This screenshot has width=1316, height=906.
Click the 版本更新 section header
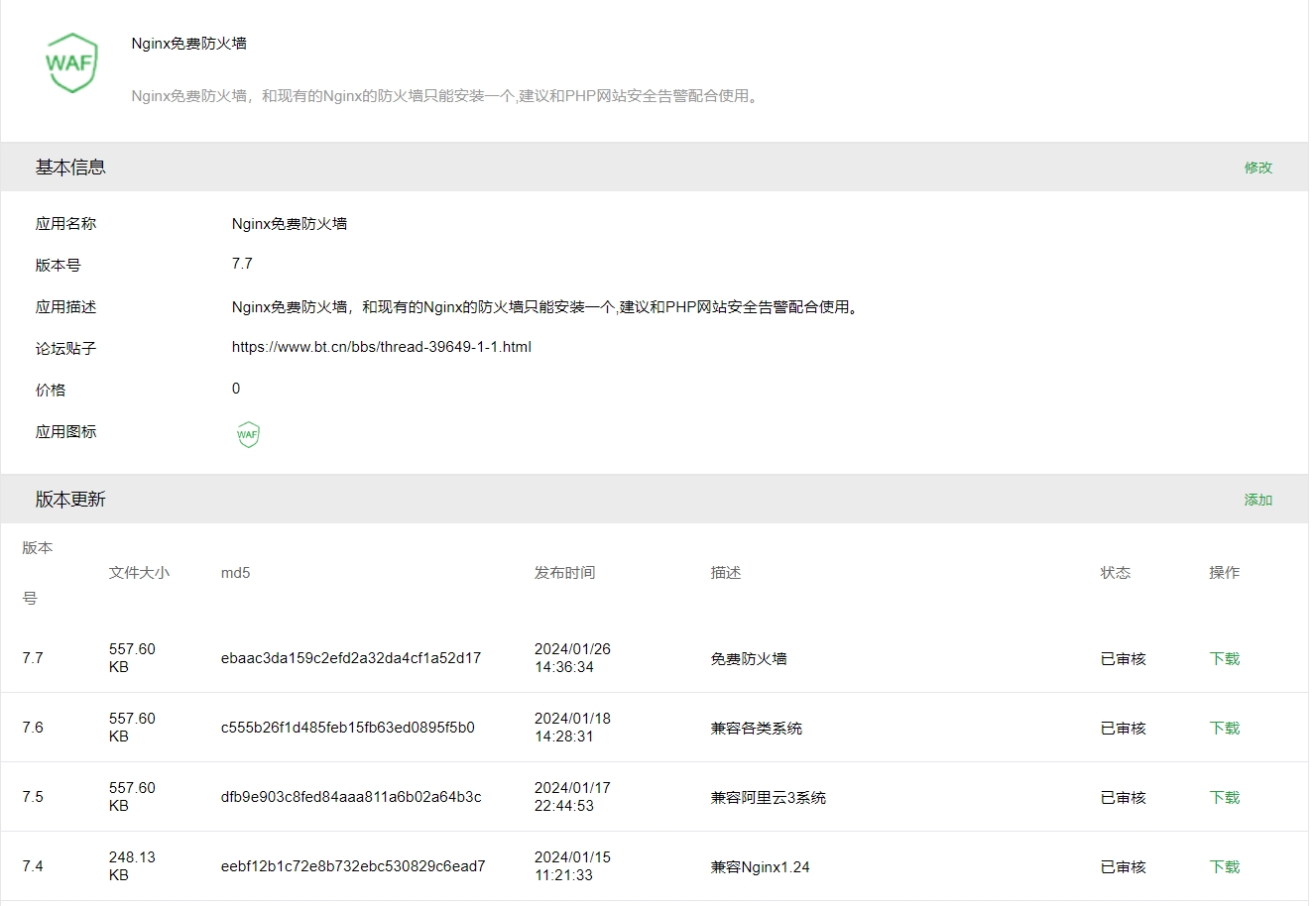pyautogui.click(x=70, y=500)
